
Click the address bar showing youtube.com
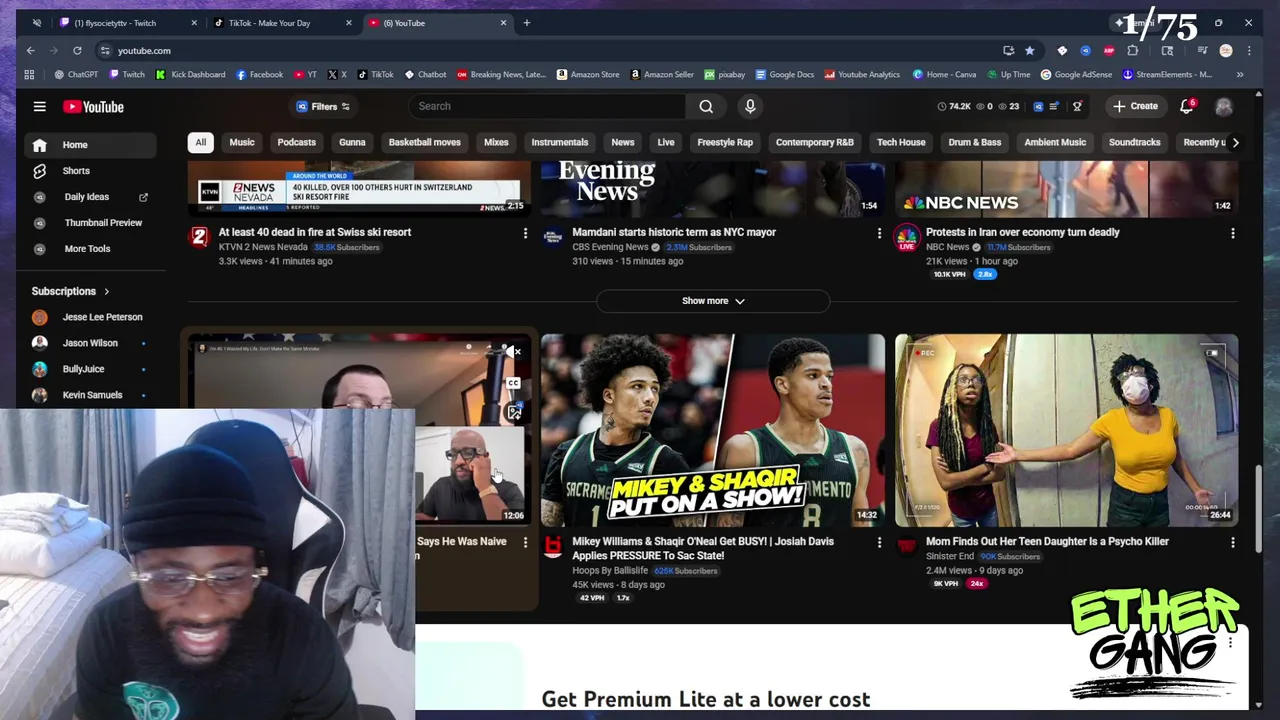tap(144, 50)
